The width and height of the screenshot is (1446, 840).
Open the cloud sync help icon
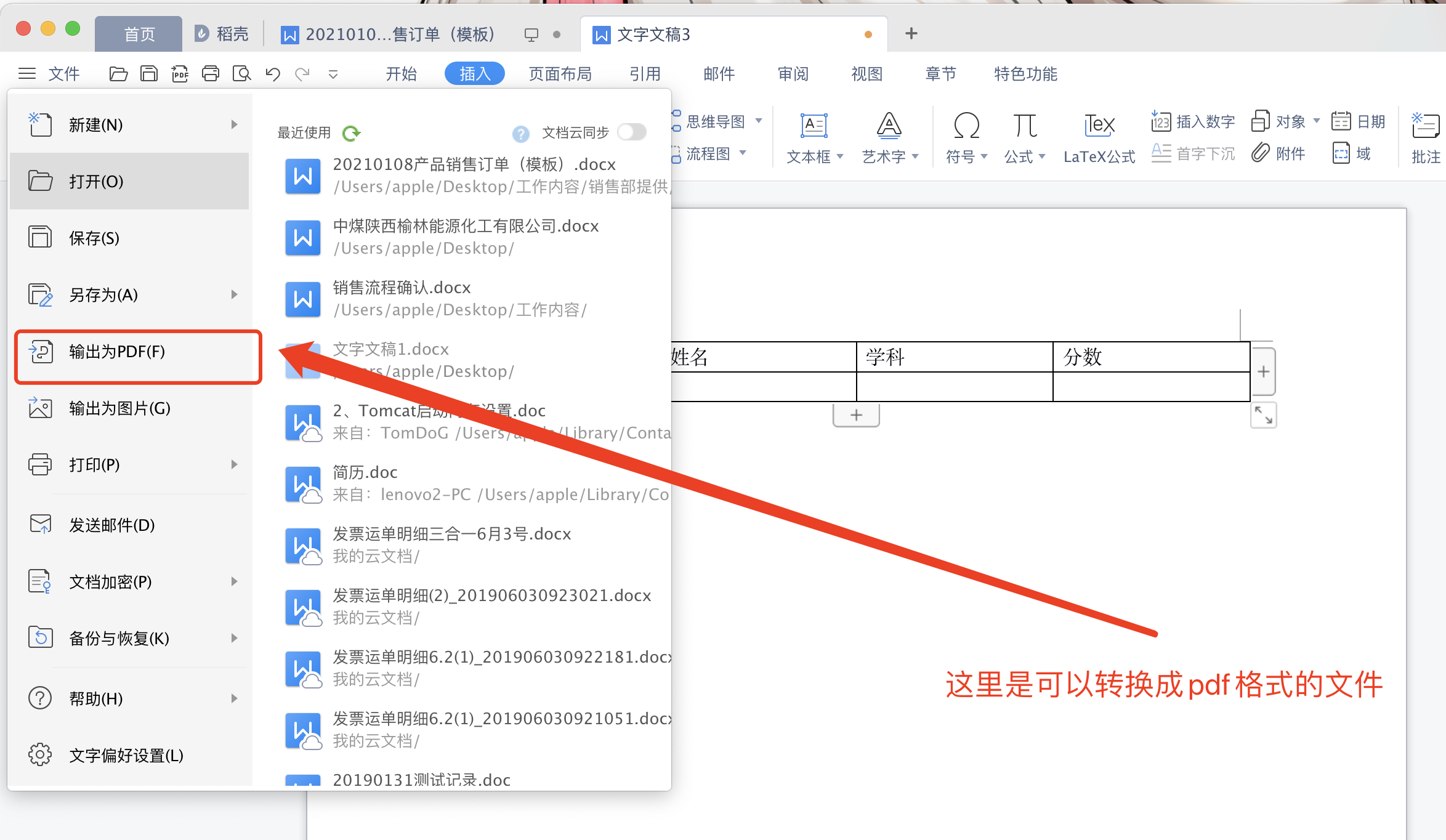pyautogui.click(x=520, y=133)
